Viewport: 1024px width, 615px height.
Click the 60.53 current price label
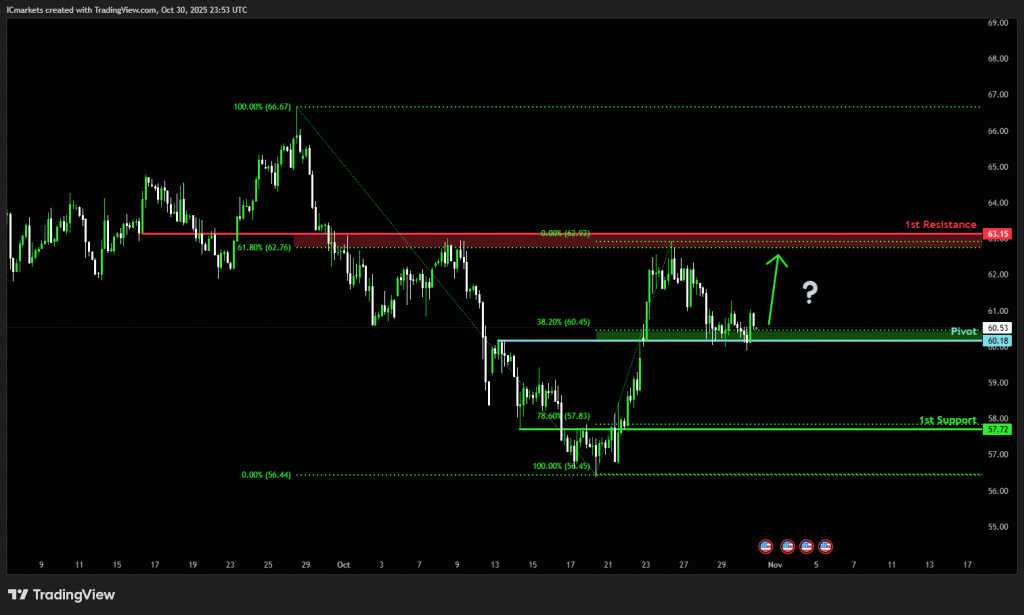pyautogui.click(x=998, y=327)
